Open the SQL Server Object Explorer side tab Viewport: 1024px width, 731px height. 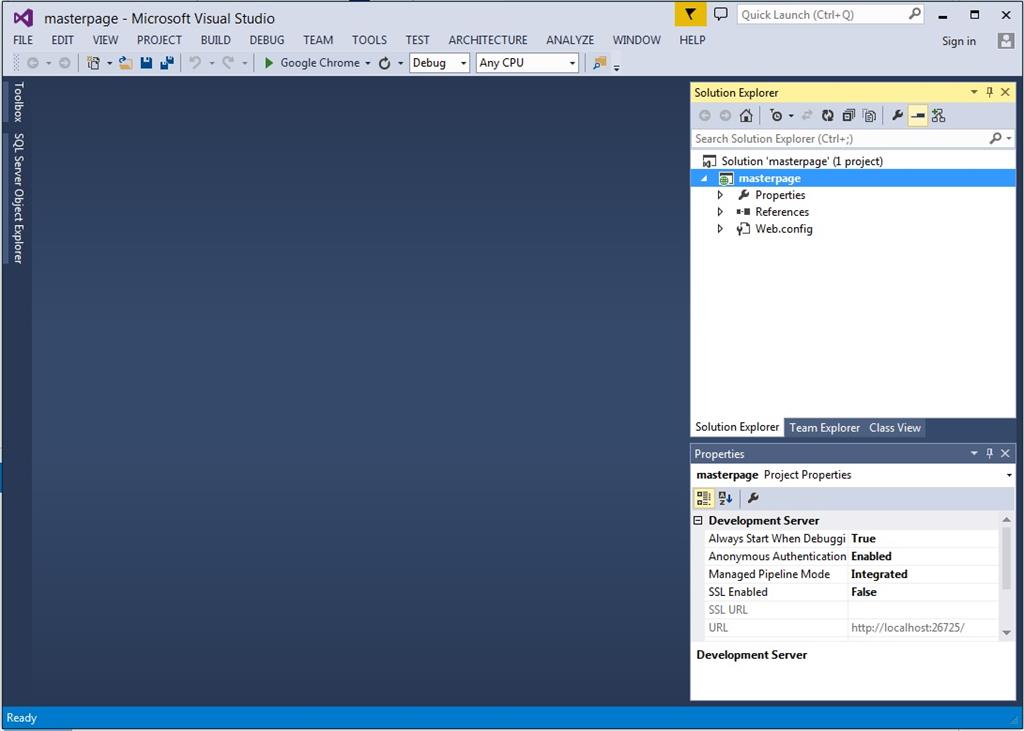coord(18,198)
